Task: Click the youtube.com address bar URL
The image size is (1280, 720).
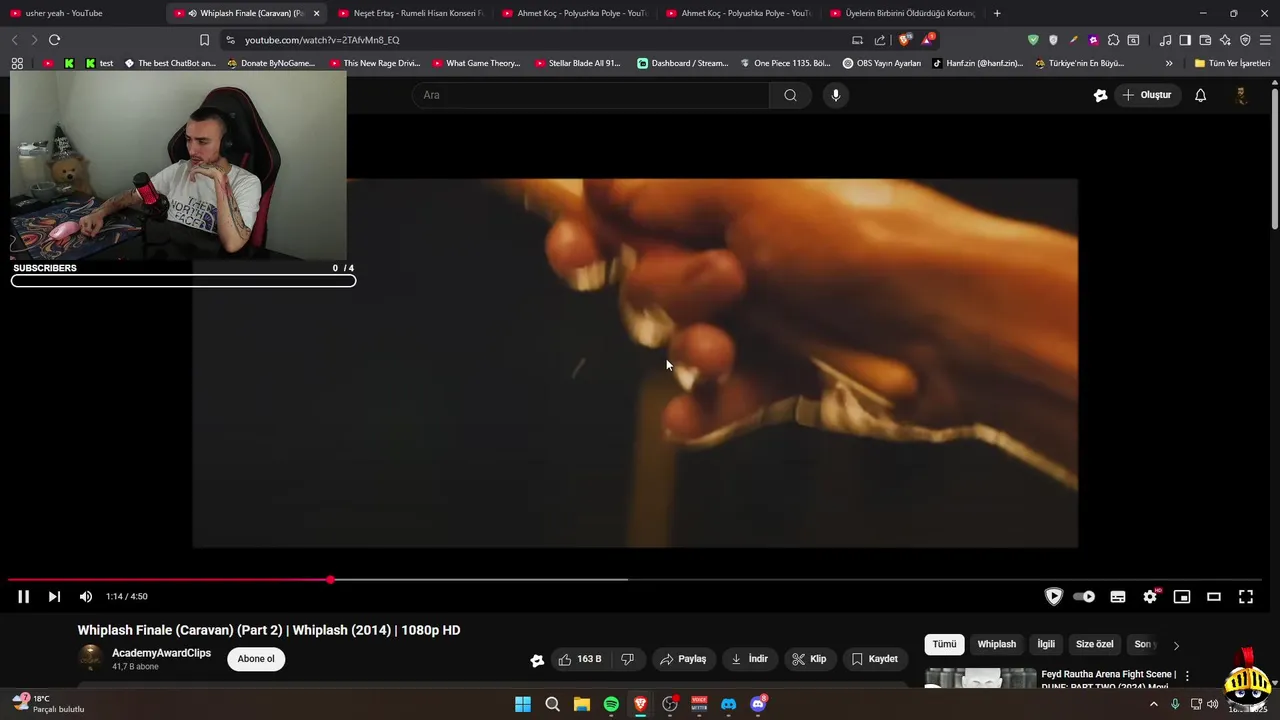Action: (x=322, y=40)
